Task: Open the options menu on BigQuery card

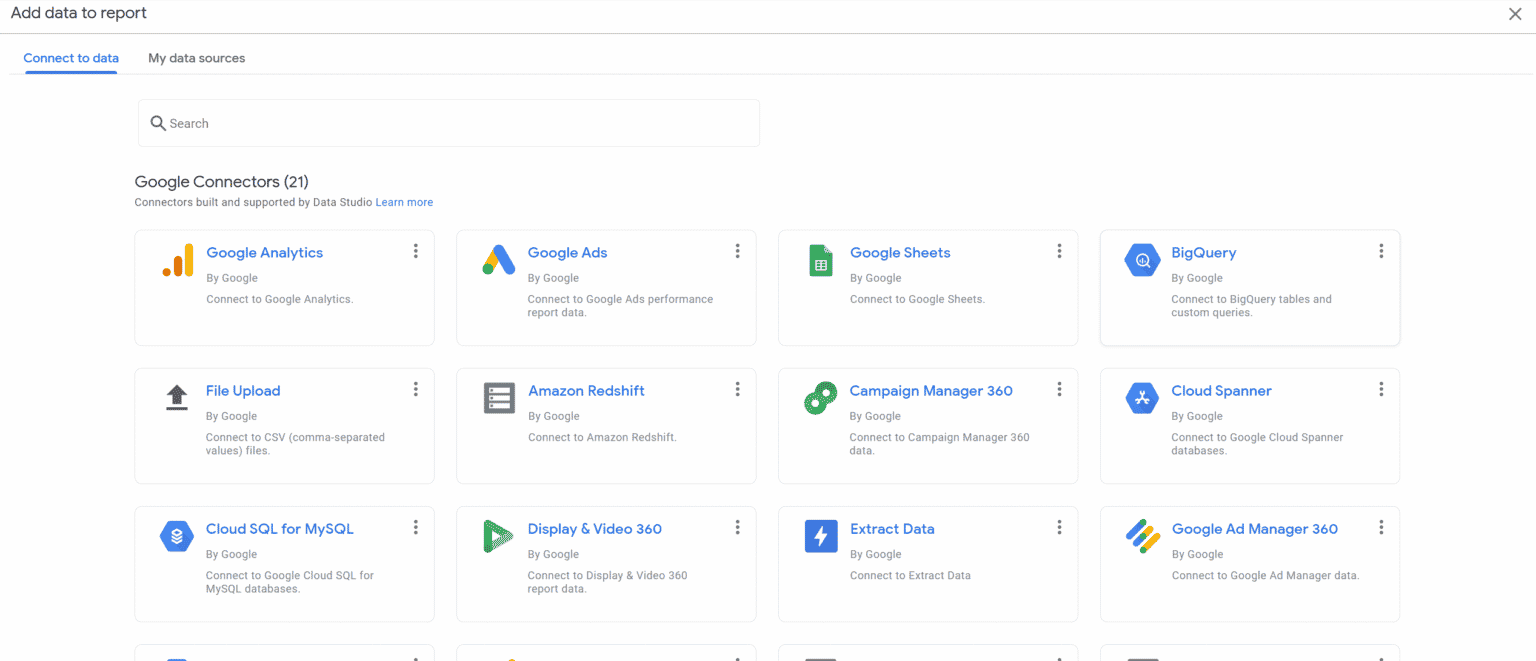Action: [x=1381, y=251]
